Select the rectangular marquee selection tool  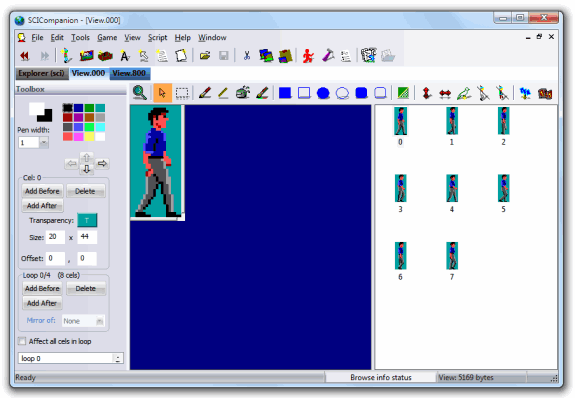182,93
